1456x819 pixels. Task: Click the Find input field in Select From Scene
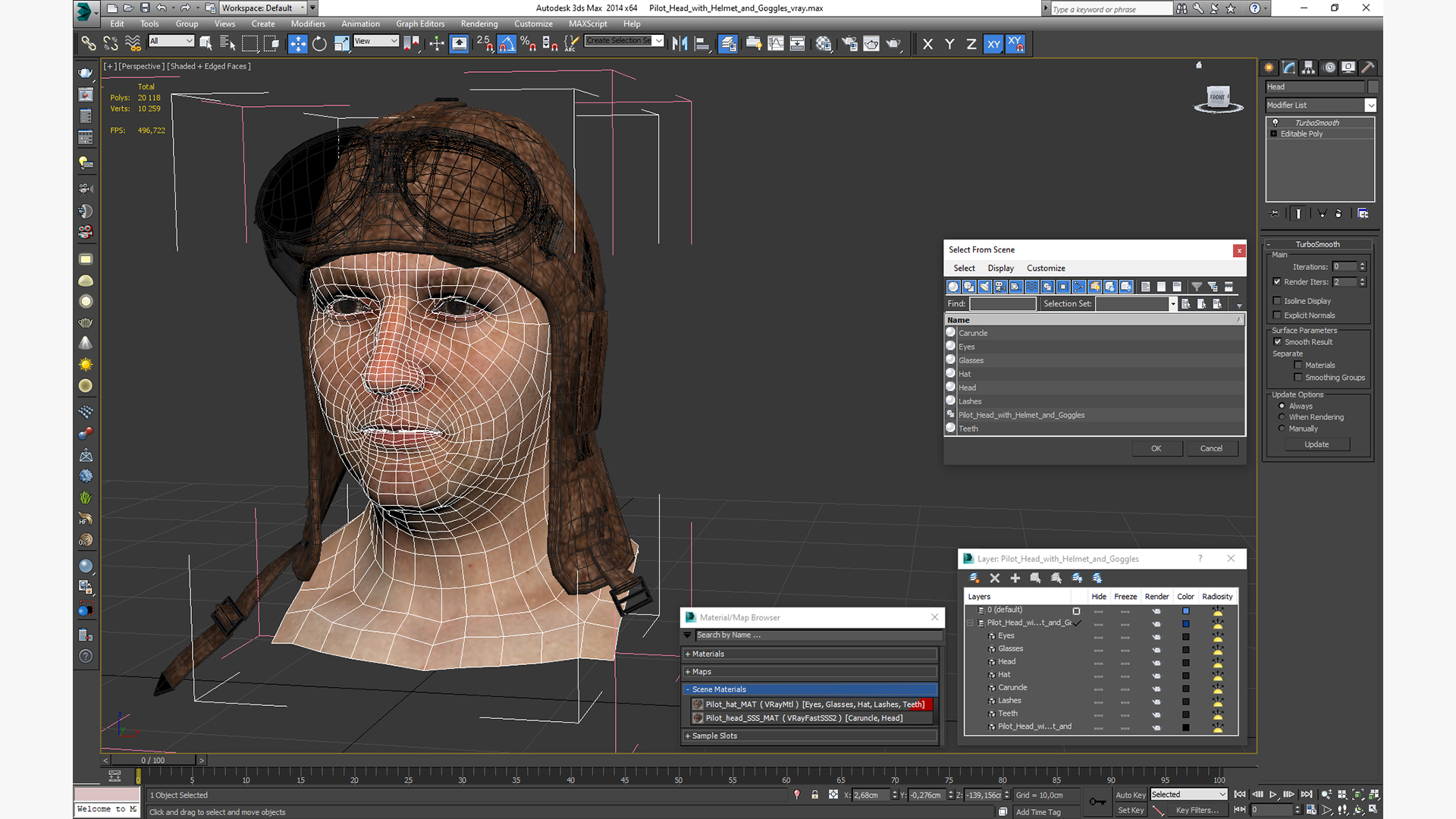click(1003, 304)
